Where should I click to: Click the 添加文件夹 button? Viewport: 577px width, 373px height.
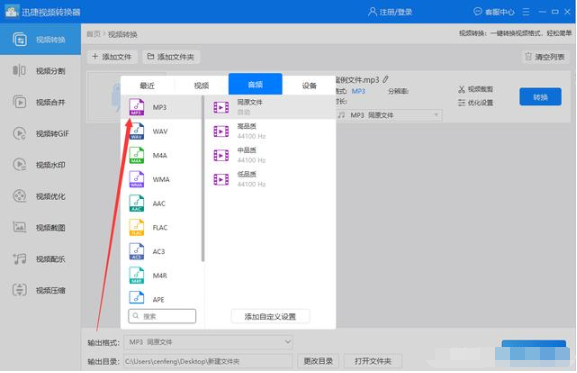[171, 57]
